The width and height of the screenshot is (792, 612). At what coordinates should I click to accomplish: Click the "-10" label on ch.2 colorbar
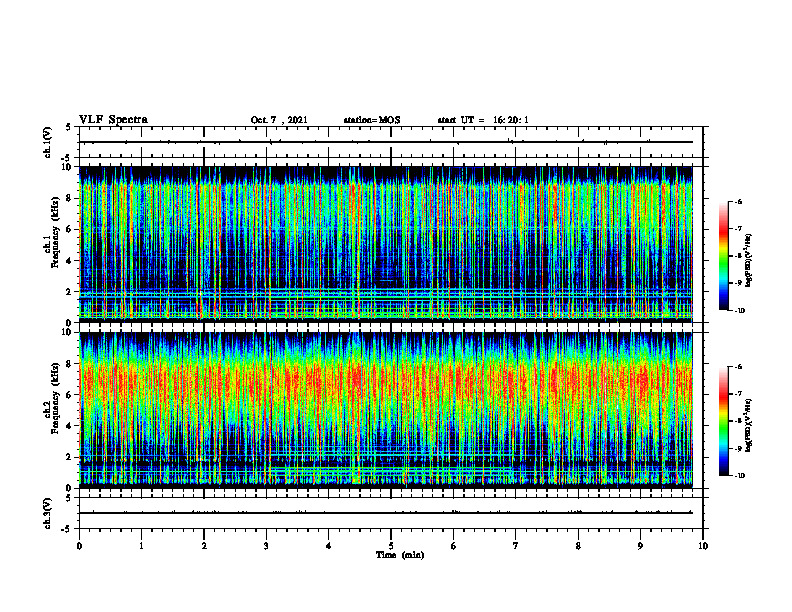click(x=739, y=475)
